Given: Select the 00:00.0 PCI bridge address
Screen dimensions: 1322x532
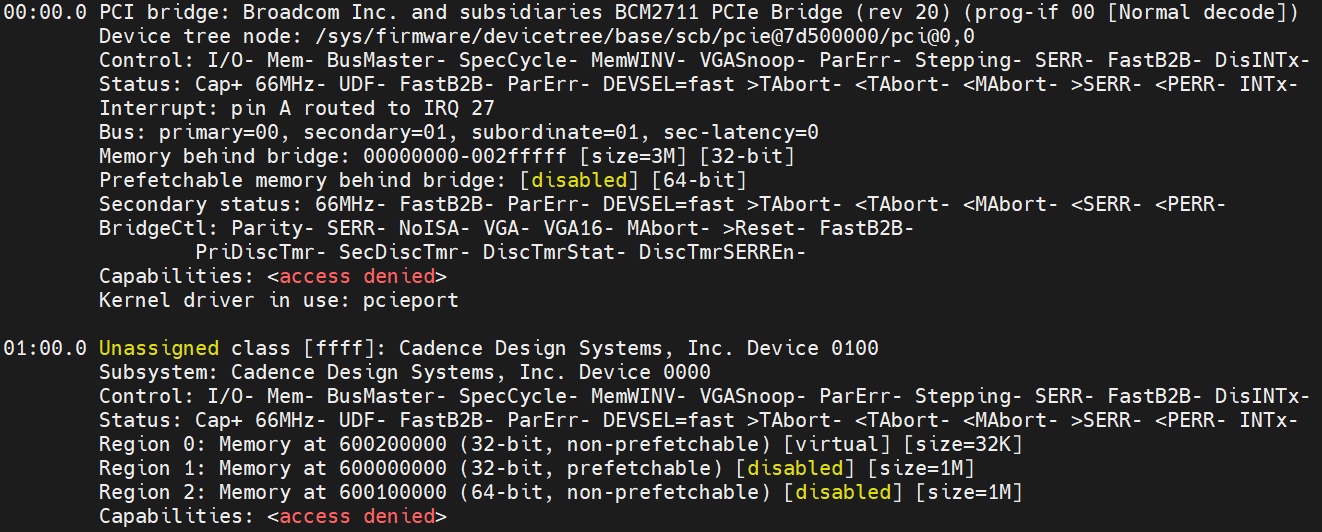Looking at the screenshot, I should tap(45, 13).
